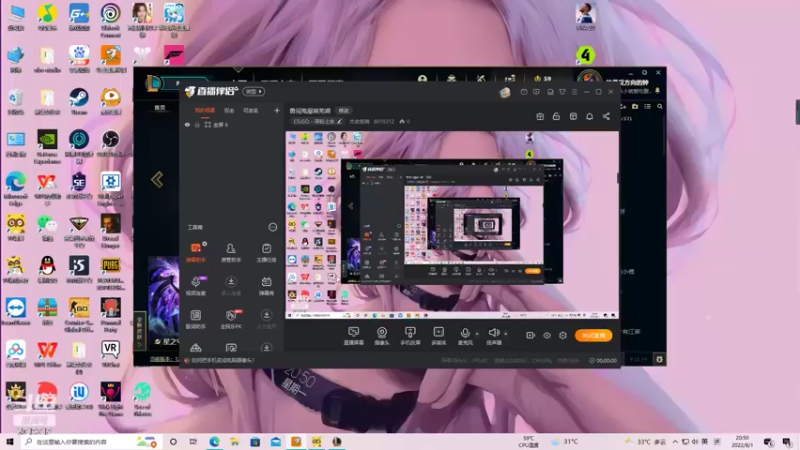The height and width of the screenshot is (450, 800).
Task: Open League client gear at bottom right
Action: (659, 359)
